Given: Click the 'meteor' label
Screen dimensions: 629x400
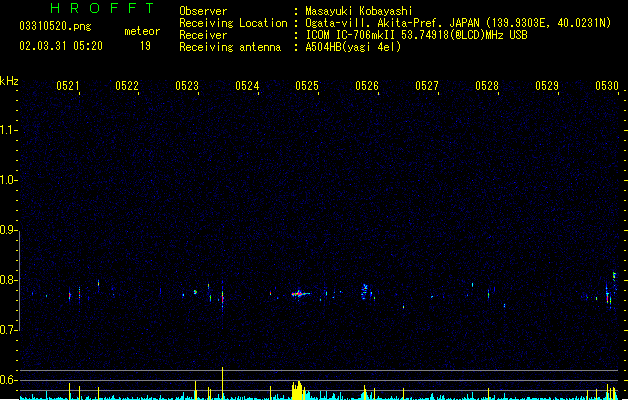Looking at the screenshot, I should pyautogui.click(x=142, y=31).
